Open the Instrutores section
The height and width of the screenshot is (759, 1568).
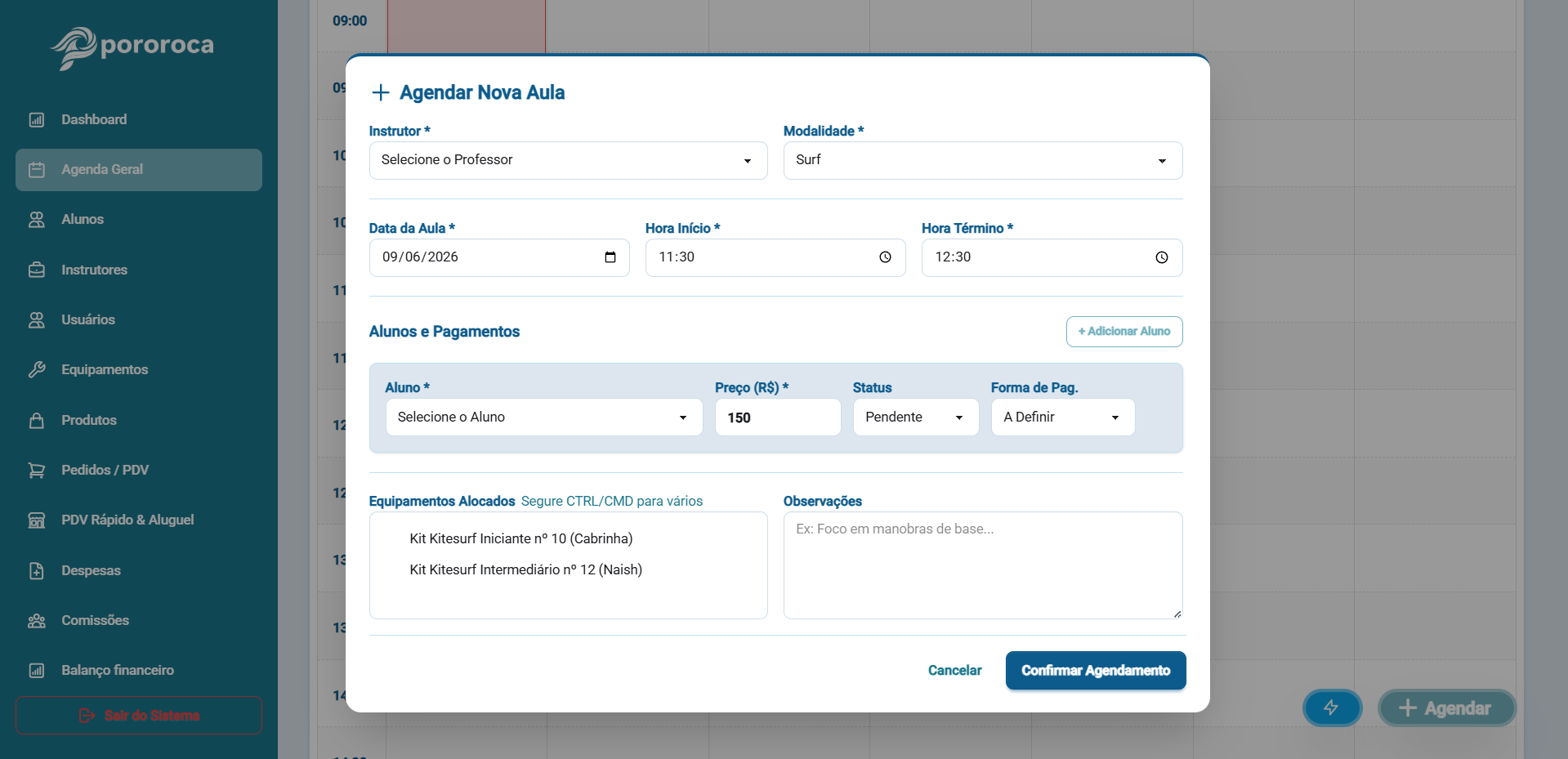tap(139, 270)
